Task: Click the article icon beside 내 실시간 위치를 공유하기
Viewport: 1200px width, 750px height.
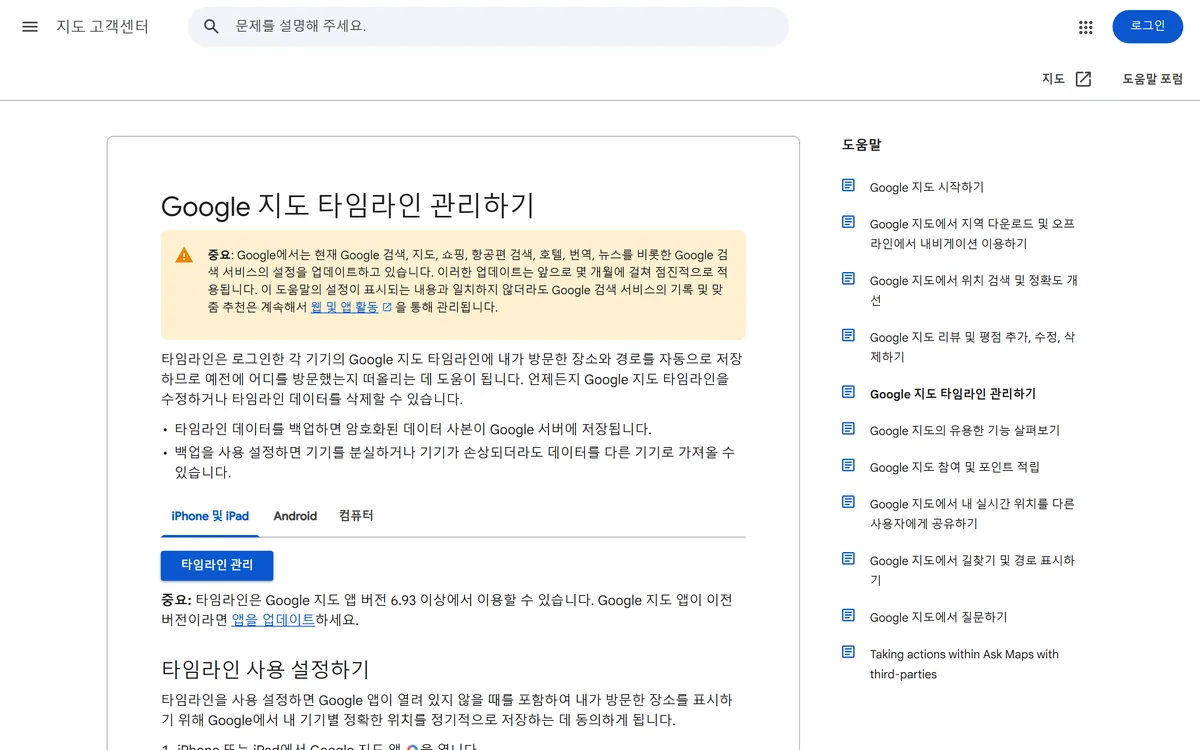Action: [x=848, y=502]
